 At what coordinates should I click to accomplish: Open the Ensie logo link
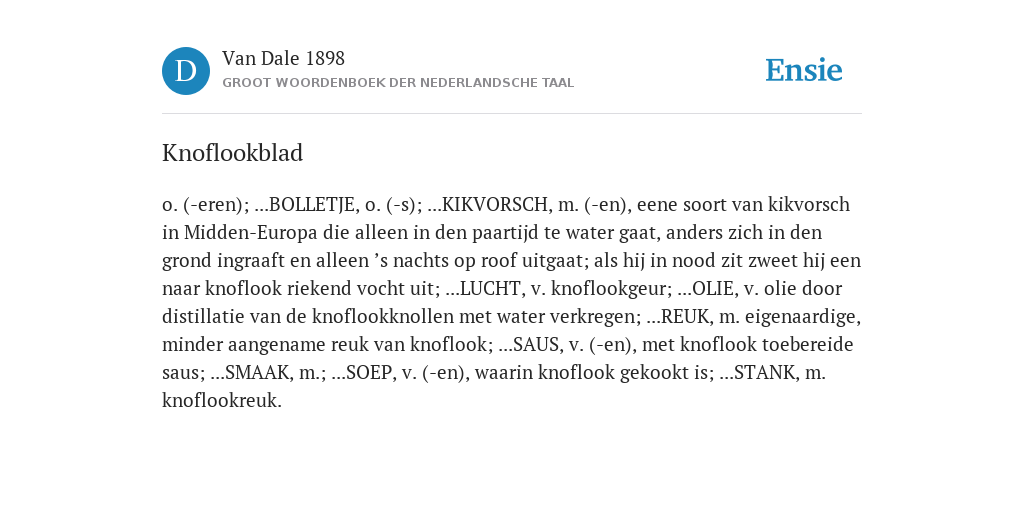coord(804,71)
